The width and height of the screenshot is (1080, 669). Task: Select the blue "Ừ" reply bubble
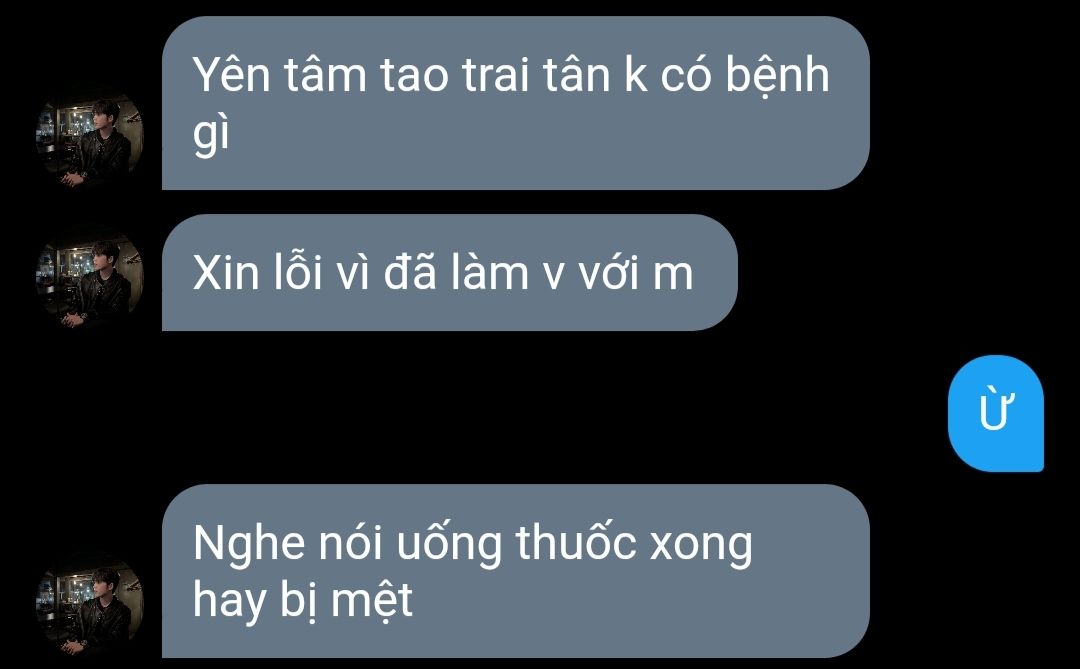coord(995,413)
